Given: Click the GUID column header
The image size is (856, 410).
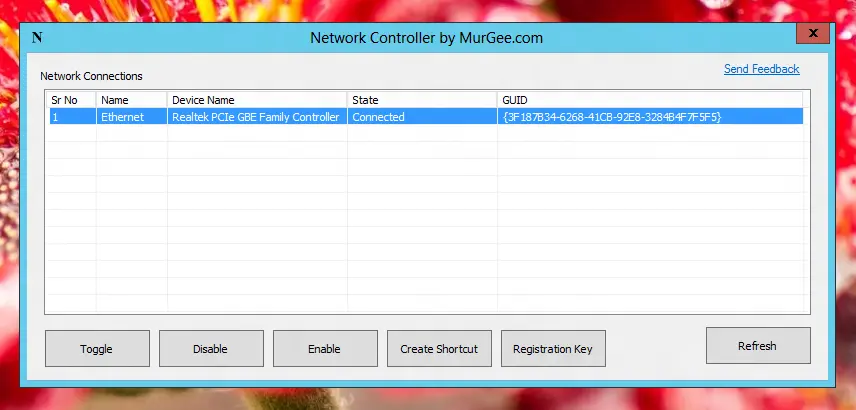Looking at the screenshot, I should pyautogui.click(x=650, y=100).
